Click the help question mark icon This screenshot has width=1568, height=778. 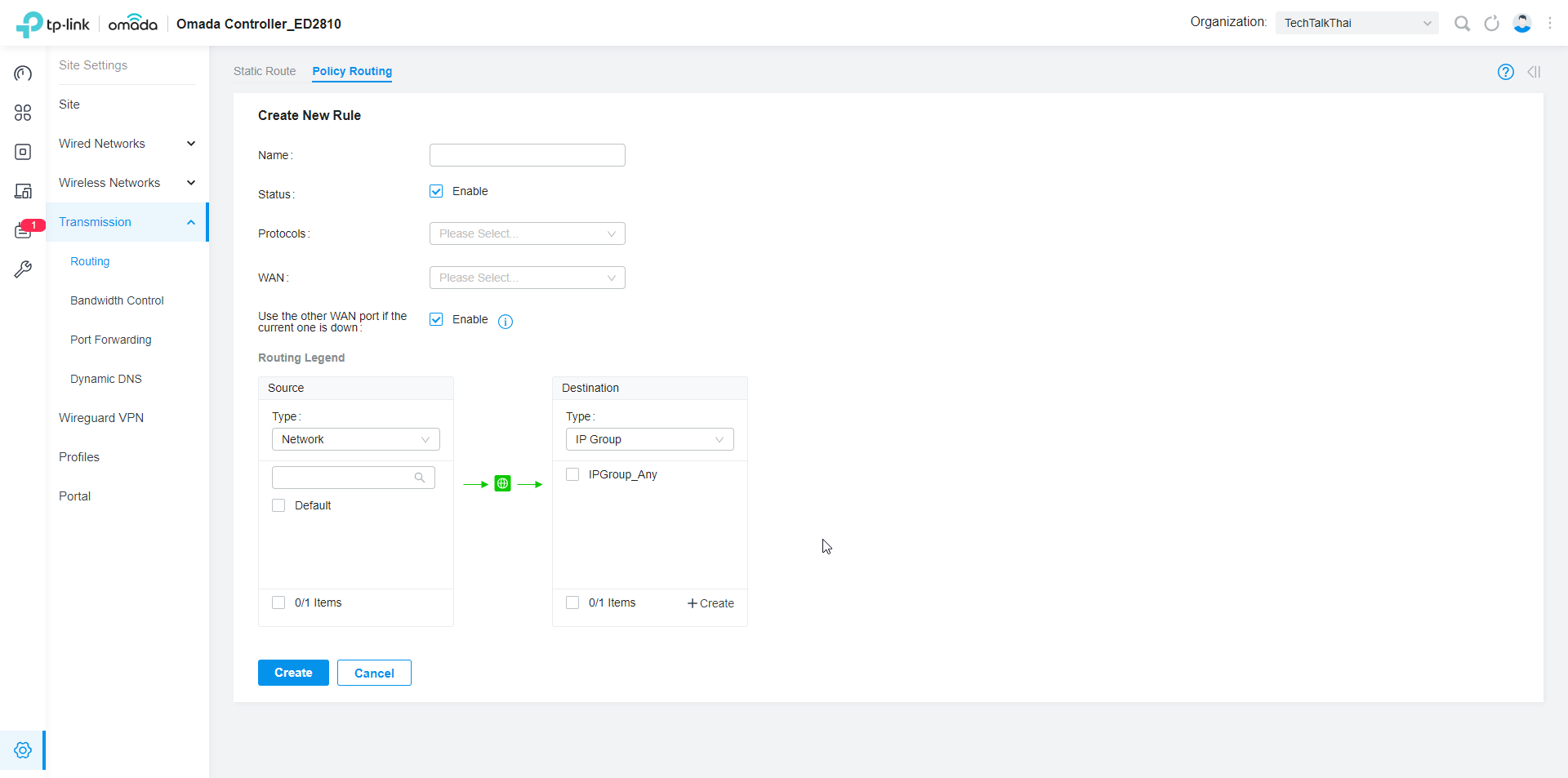click(x=1505, y=72)
